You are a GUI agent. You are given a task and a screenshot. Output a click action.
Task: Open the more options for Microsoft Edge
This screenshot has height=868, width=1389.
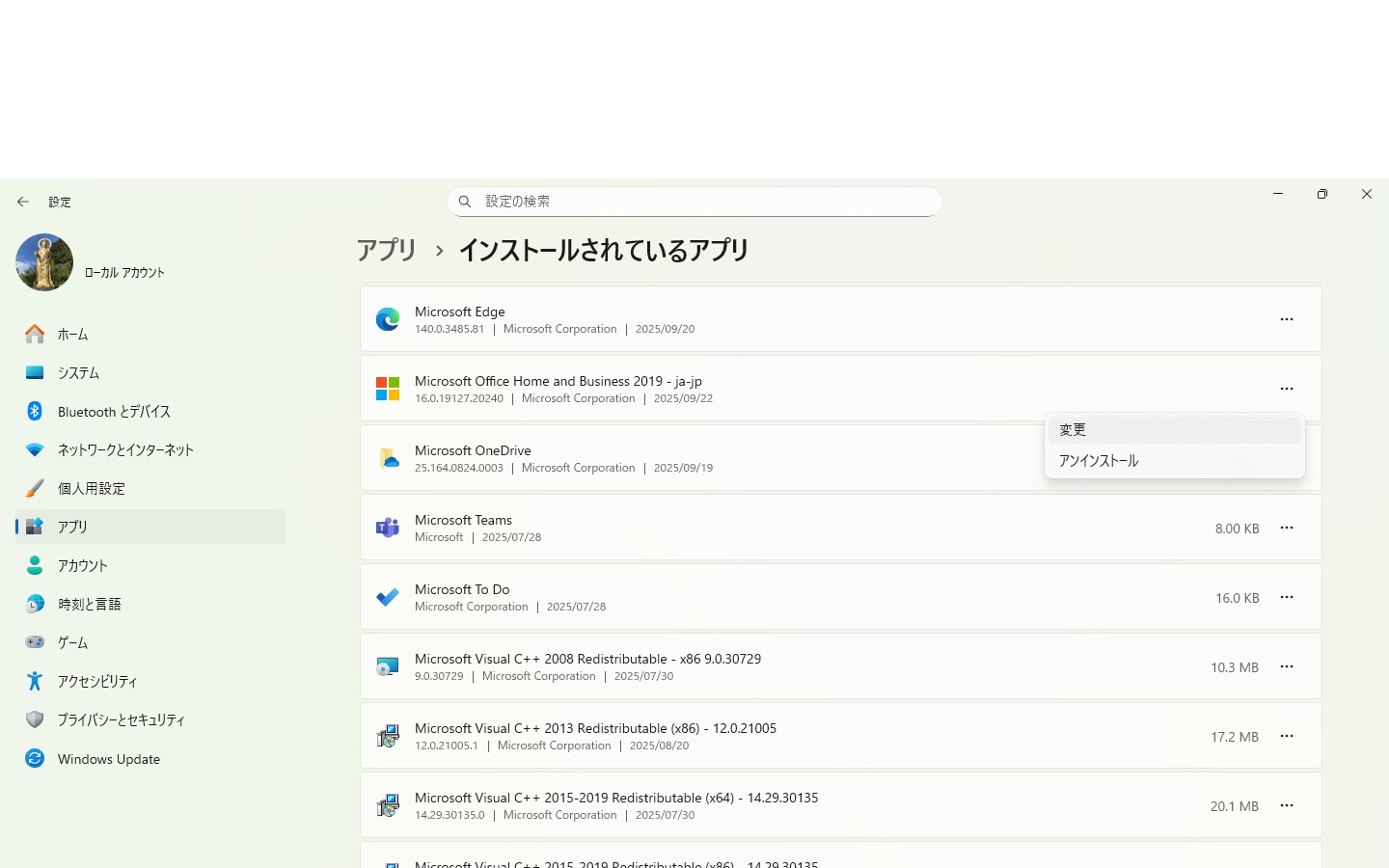click(x=1287, y=319)
